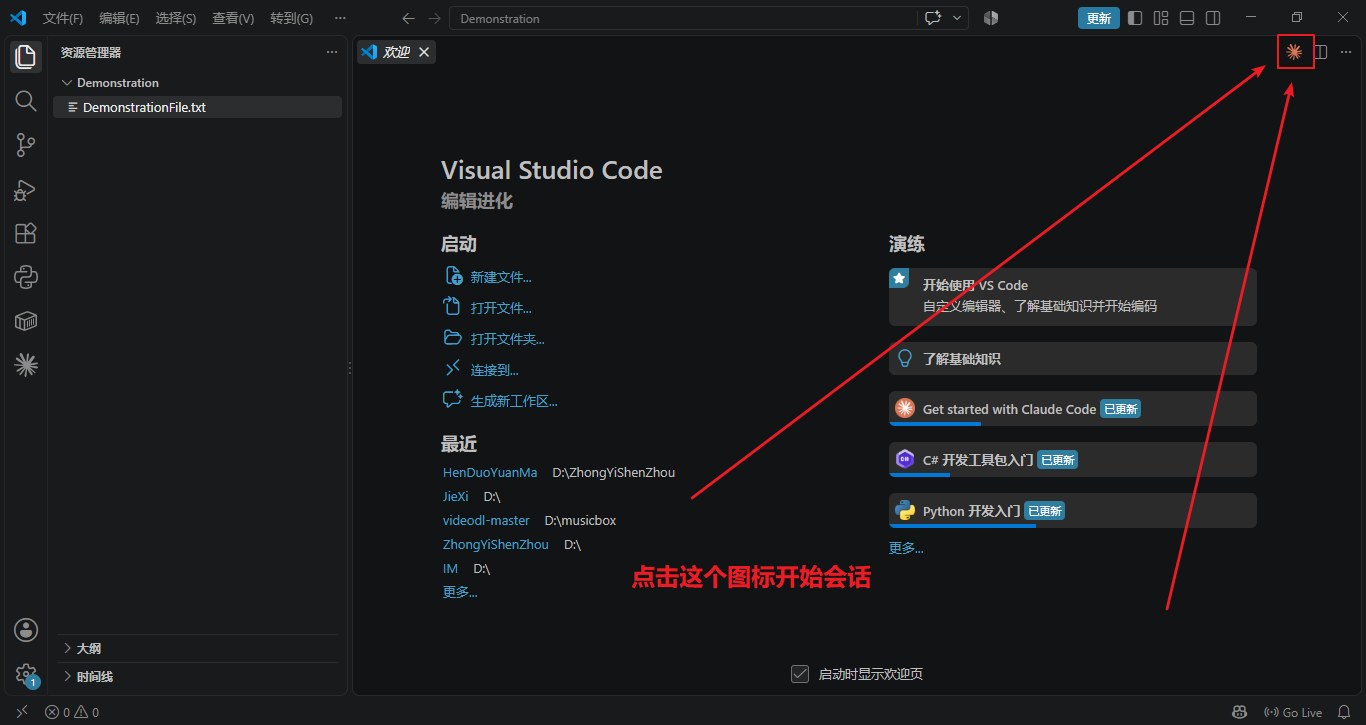The height and width of the screenshot is (725, 1366).
Task: Open Get started with Claude Code walkthrough
Action: coord(1073,409)
